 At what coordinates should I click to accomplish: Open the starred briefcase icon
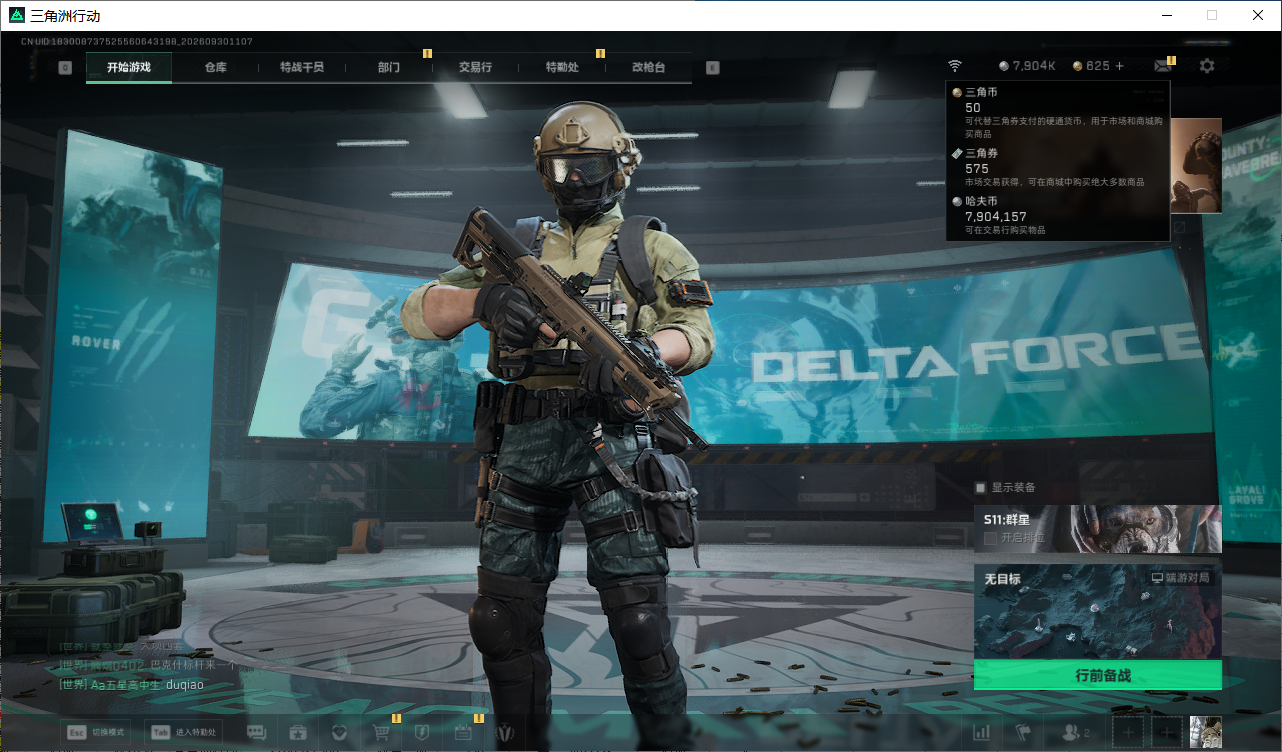298,732
